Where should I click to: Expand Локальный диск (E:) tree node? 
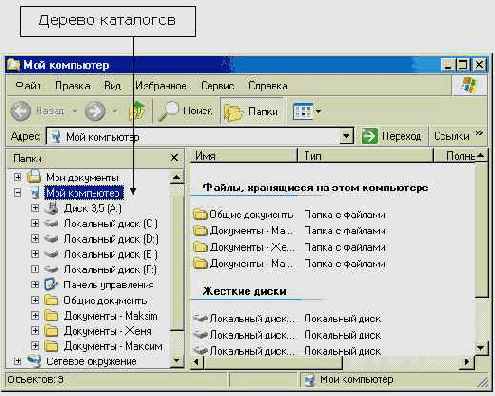(35, 254)
